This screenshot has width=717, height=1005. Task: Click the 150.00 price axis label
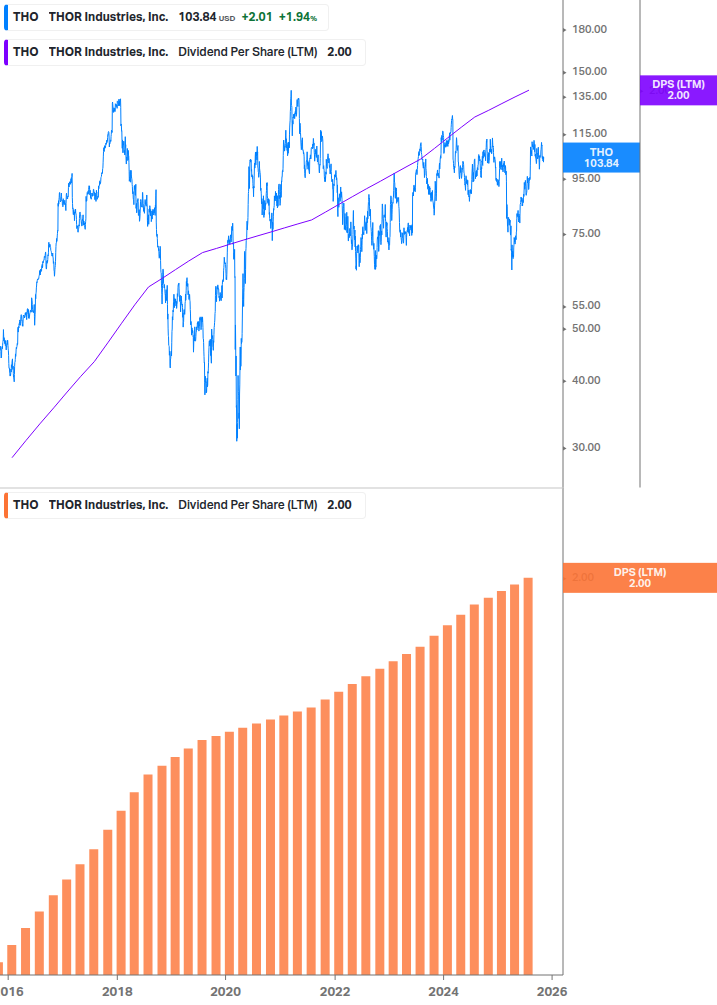[589, 71]
